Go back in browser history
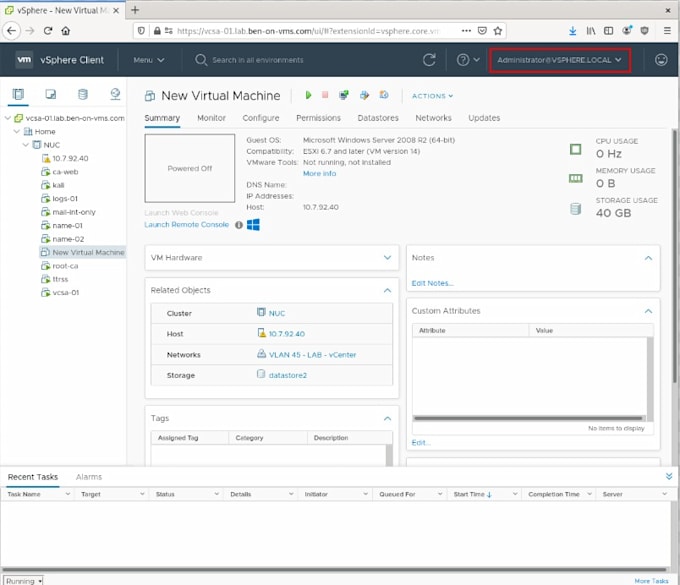 pyautogui.click(x=12, y=31)
